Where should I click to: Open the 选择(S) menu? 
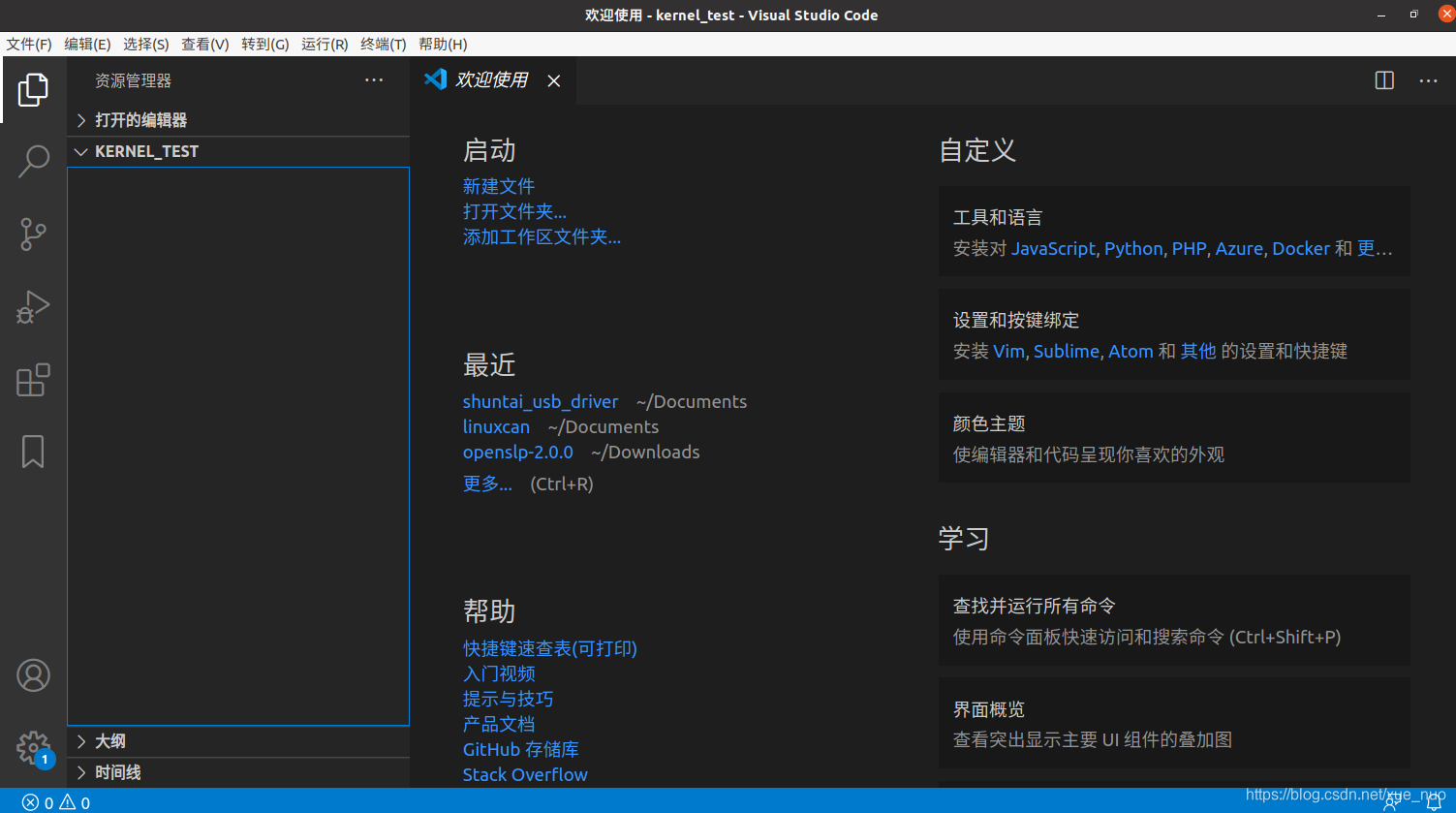(146, 45)
